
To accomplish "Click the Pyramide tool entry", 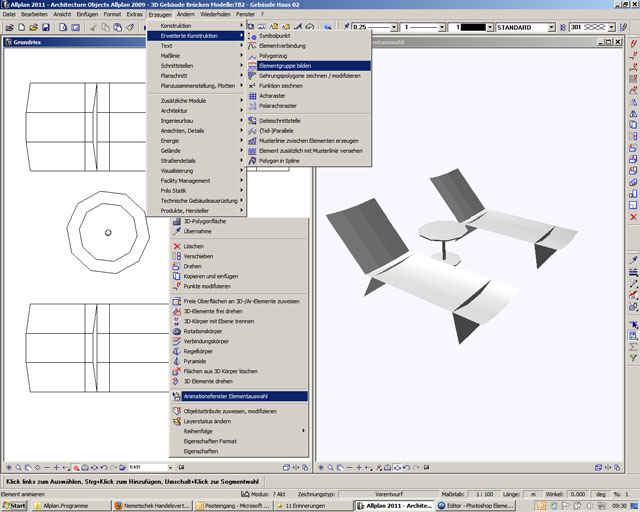I will 194,361.
